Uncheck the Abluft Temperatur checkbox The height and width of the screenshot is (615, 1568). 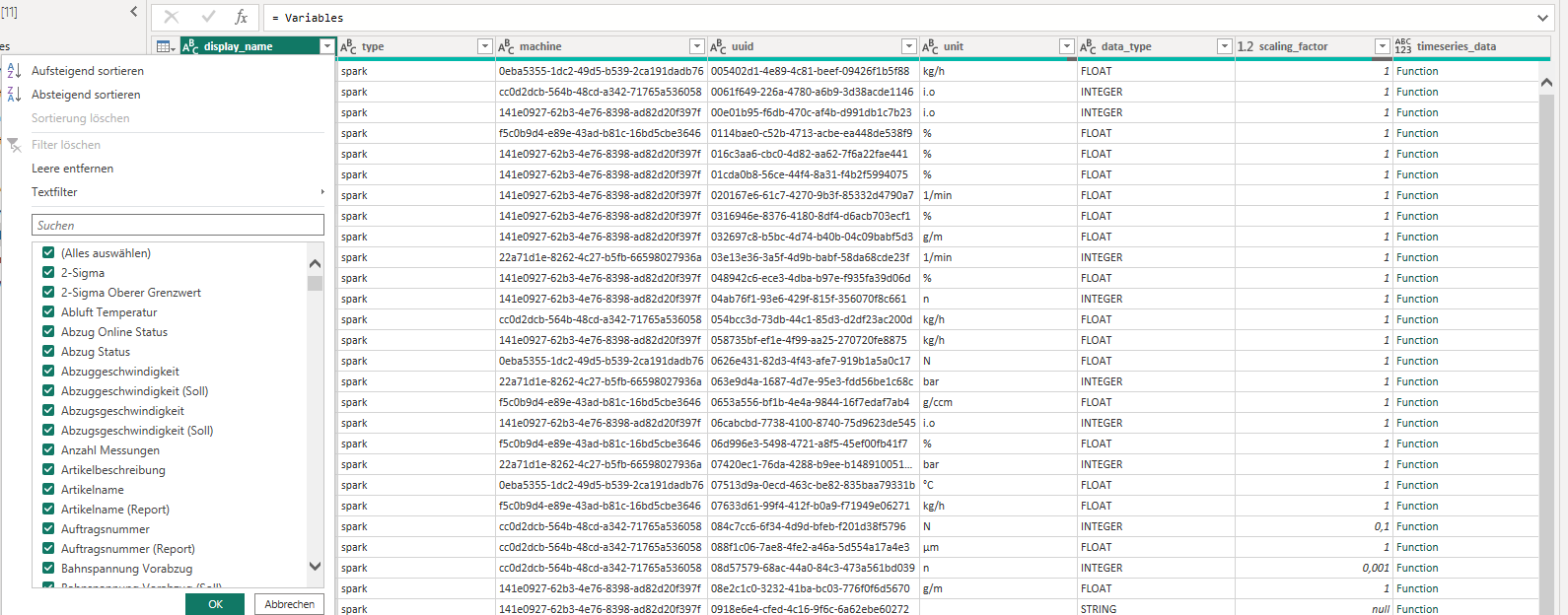click(48, 312)
